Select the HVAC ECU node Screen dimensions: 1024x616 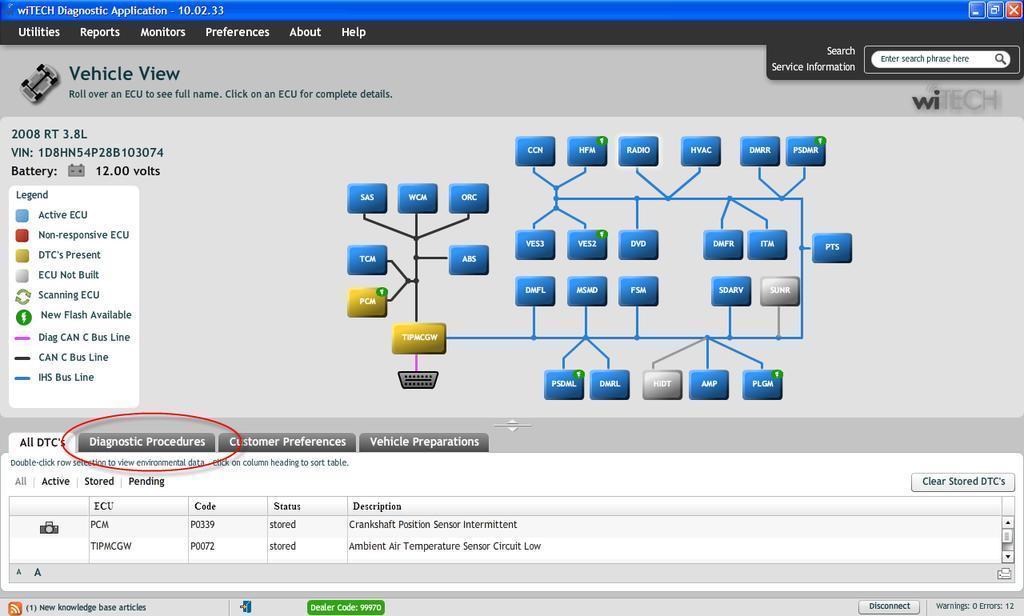click(x=701, y=151)
